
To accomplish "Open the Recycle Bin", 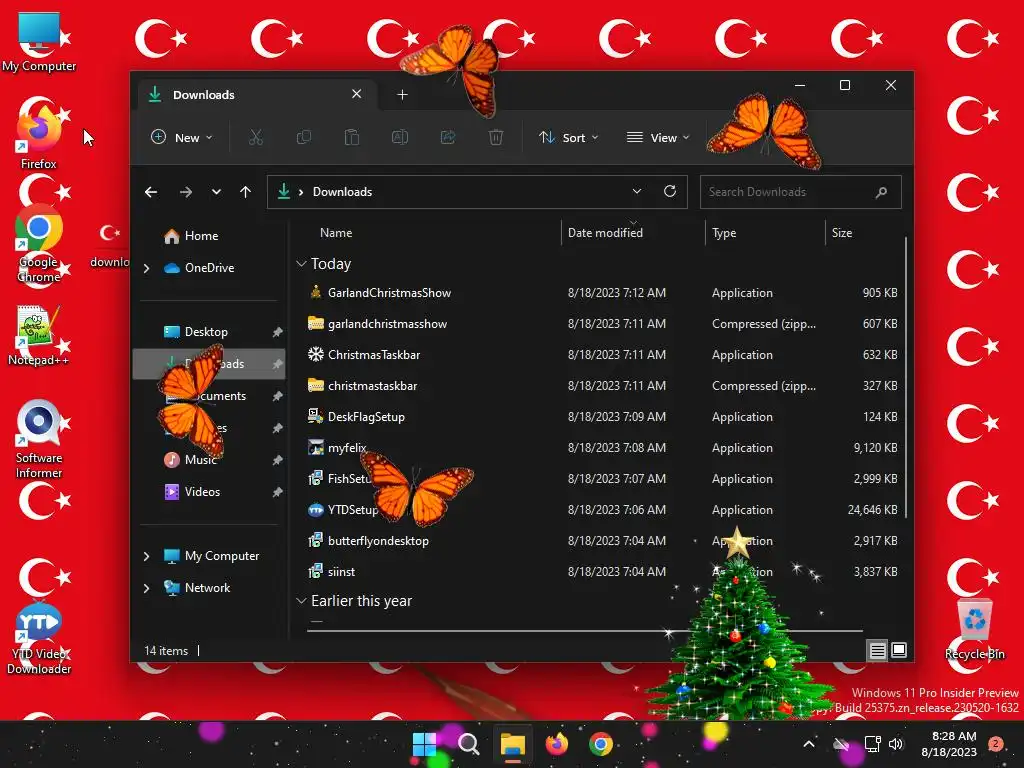I will click(x=974, y=630).
